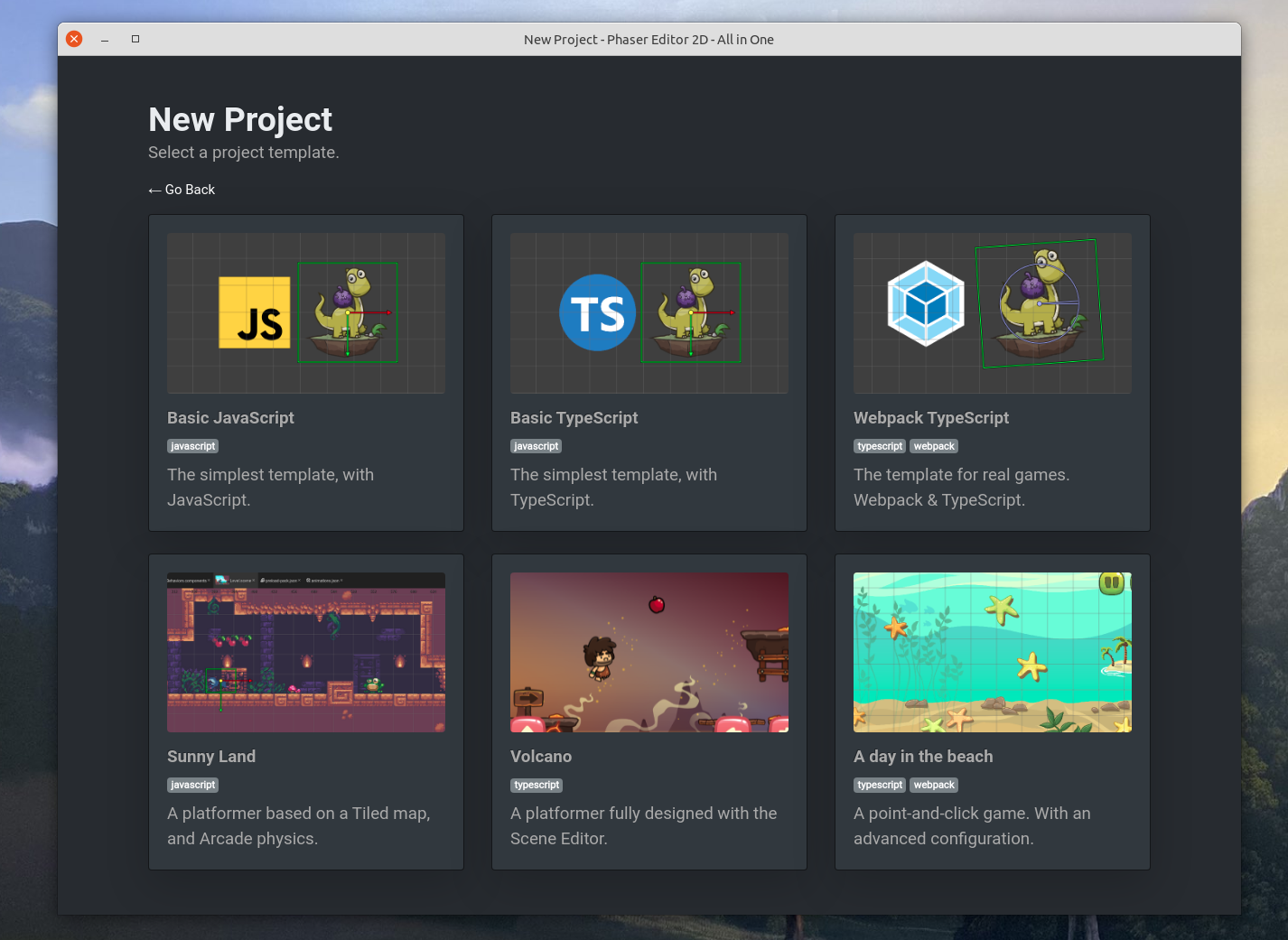Select the Volcano template title

coord(541,757)
